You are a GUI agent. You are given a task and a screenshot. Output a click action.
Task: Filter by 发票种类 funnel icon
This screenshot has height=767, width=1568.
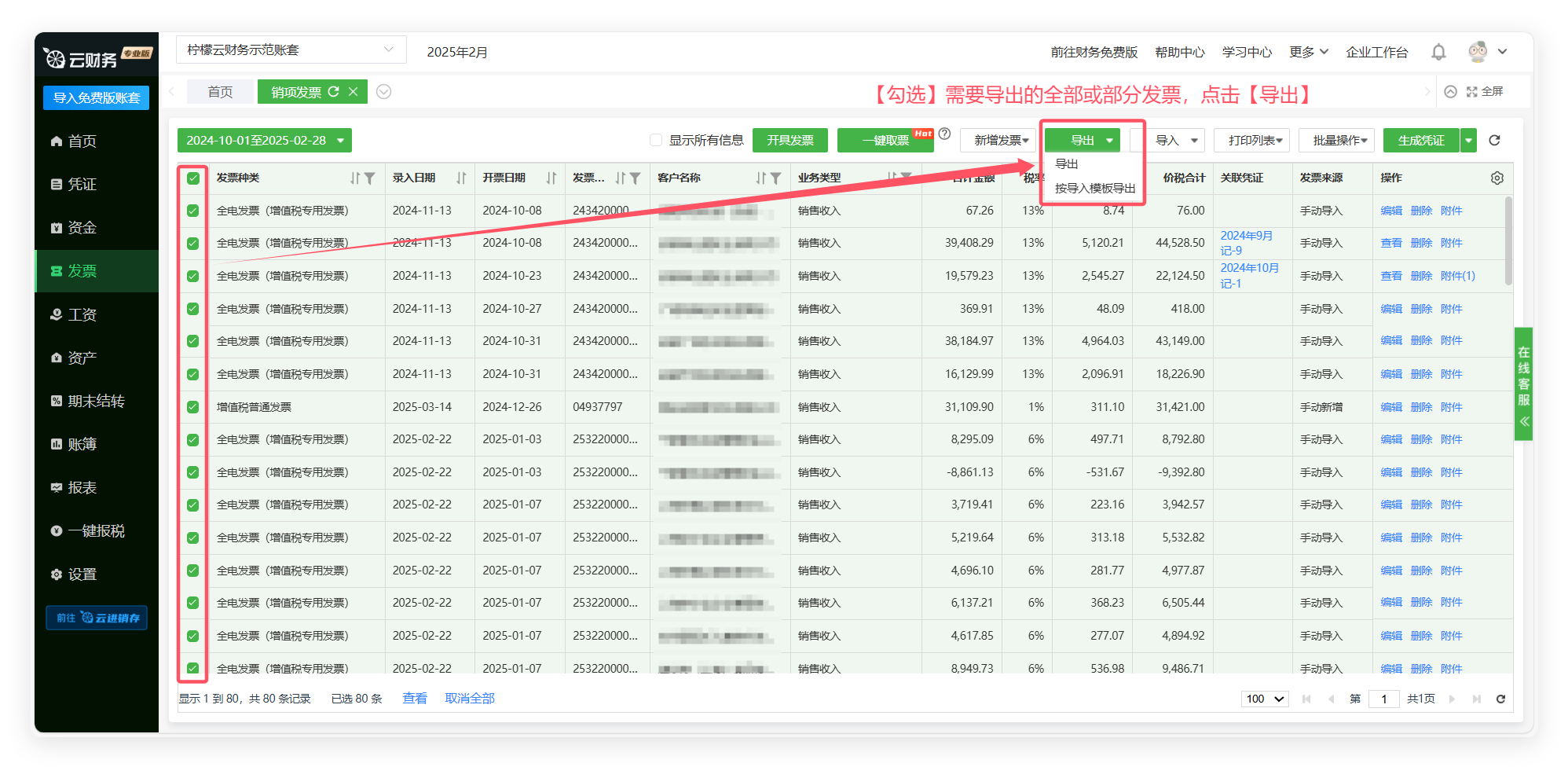(x=369, y=178)
